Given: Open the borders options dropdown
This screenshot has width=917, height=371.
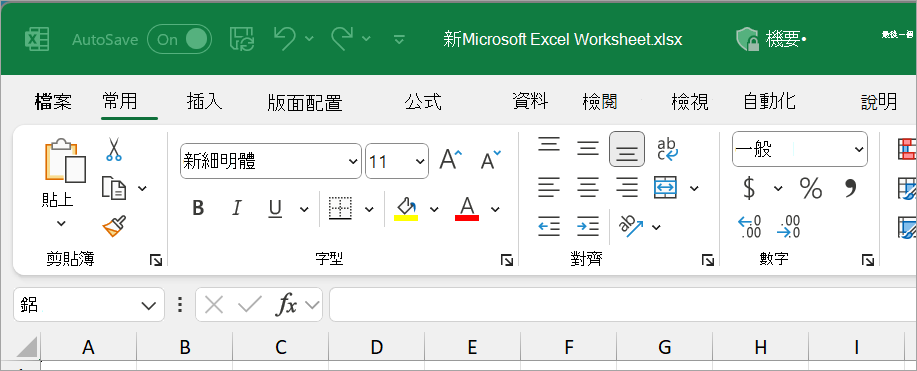Looking at the screenshot, I should (x=369, y=209).
